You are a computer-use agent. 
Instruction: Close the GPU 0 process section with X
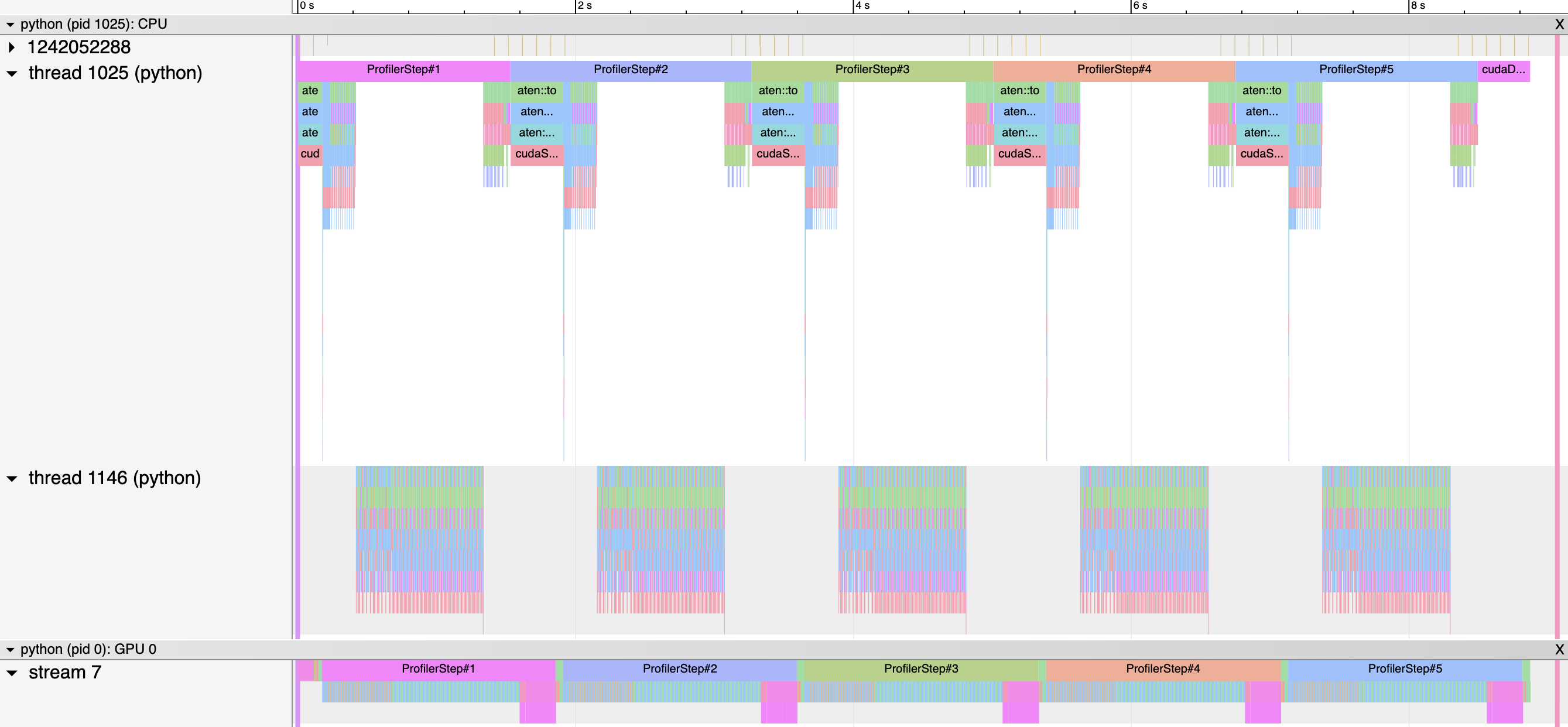[1559, 649]
